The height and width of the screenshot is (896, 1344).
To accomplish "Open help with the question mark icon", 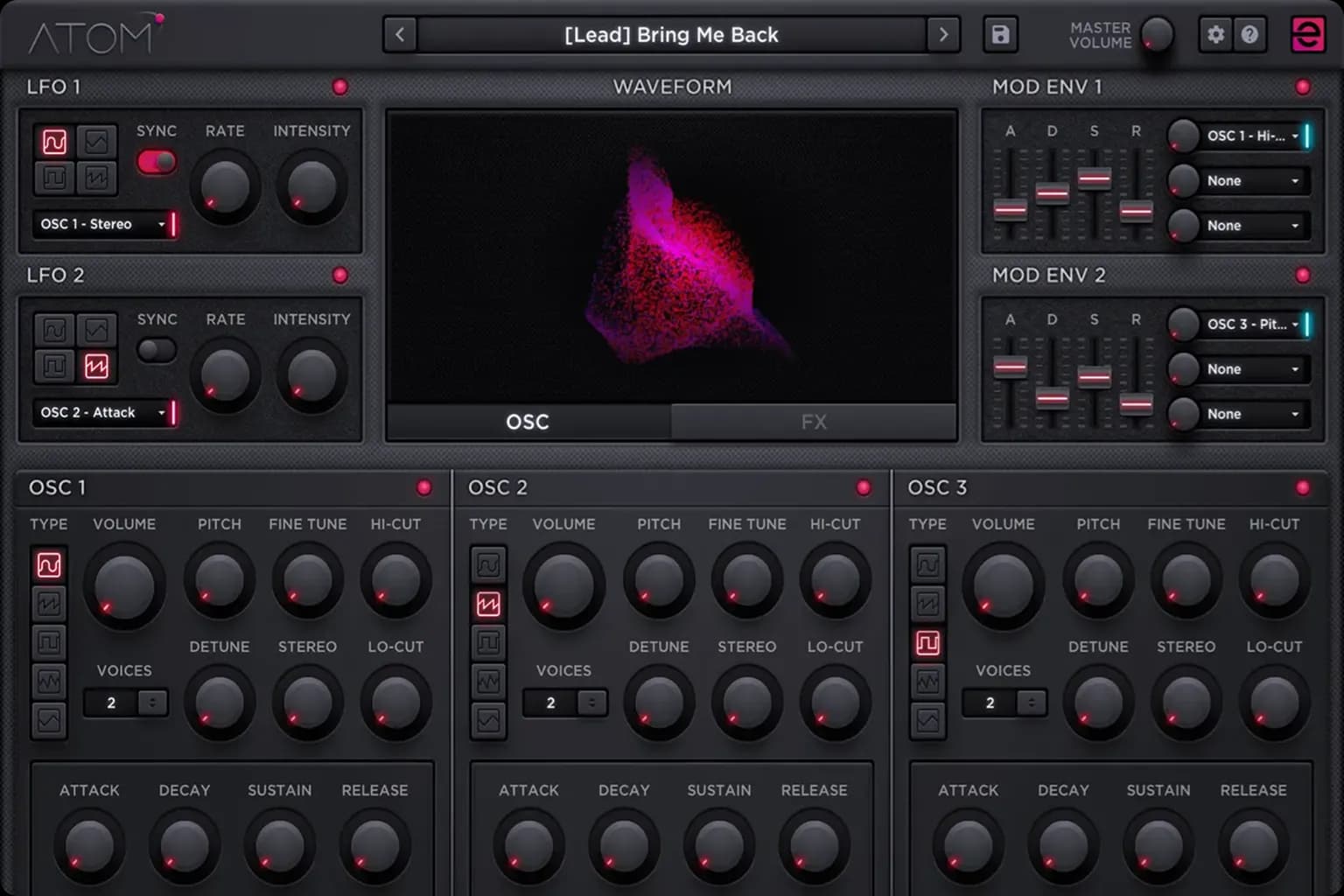I will click(x=1249, y=35).
